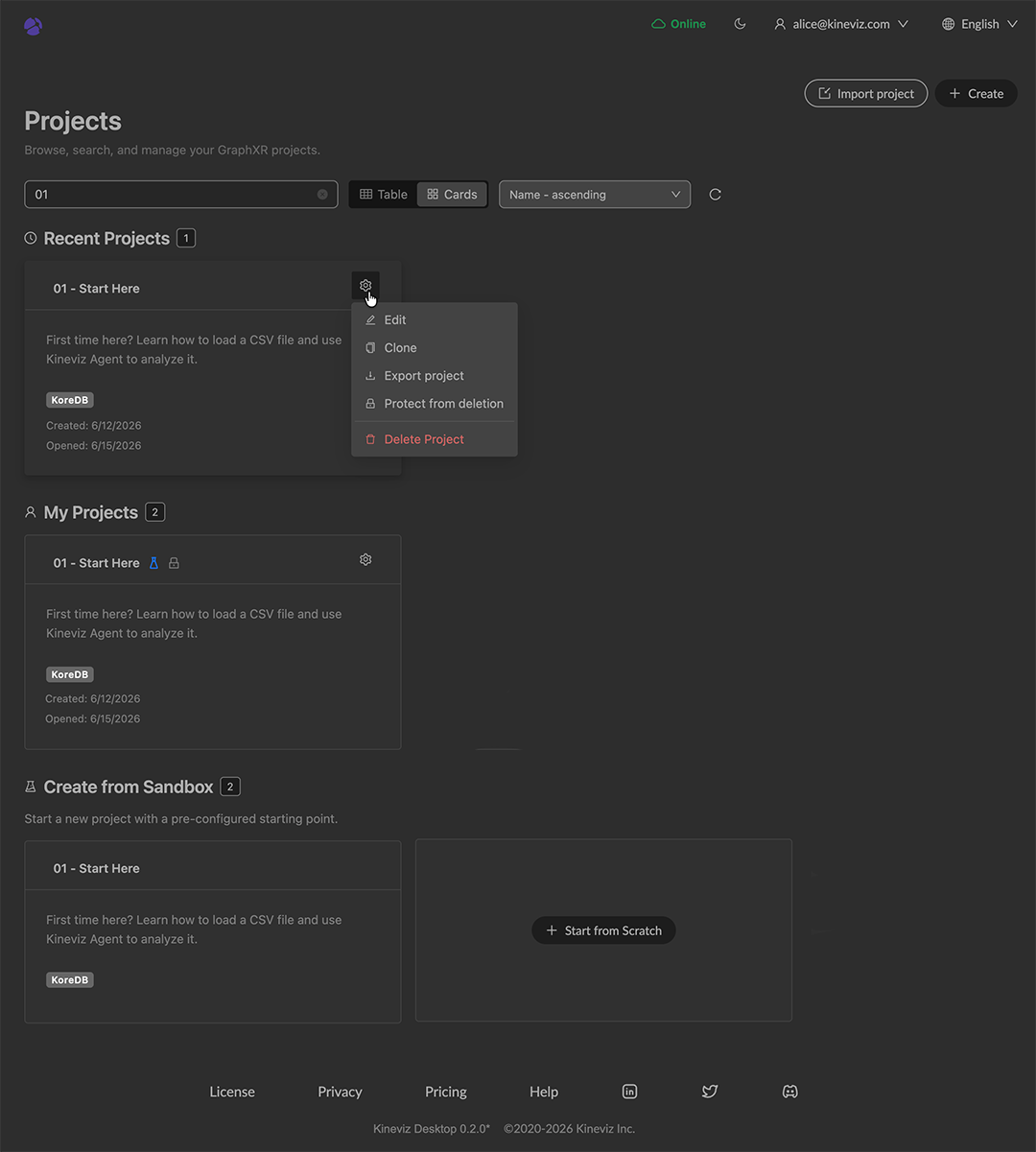Toggle dark mode moon icon
Screen dimensions: 1036x1152
740,24
